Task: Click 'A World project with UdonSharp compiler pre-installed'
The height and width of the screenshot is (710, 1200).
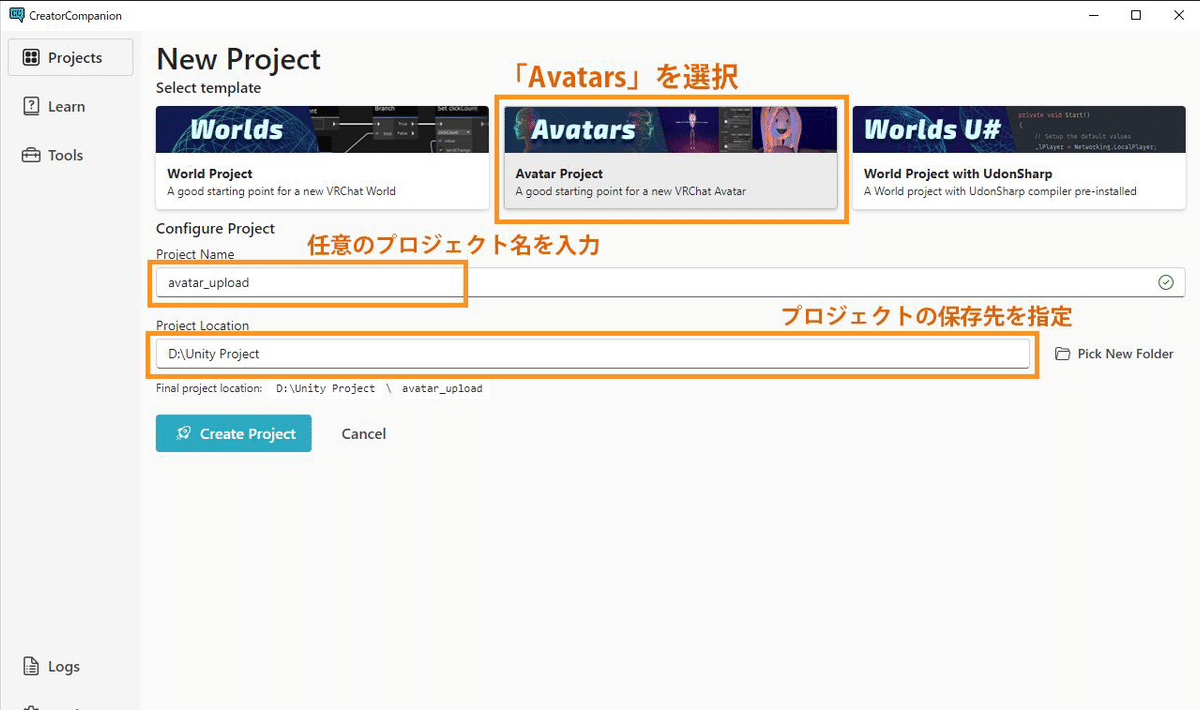Action: (1000, 191)
